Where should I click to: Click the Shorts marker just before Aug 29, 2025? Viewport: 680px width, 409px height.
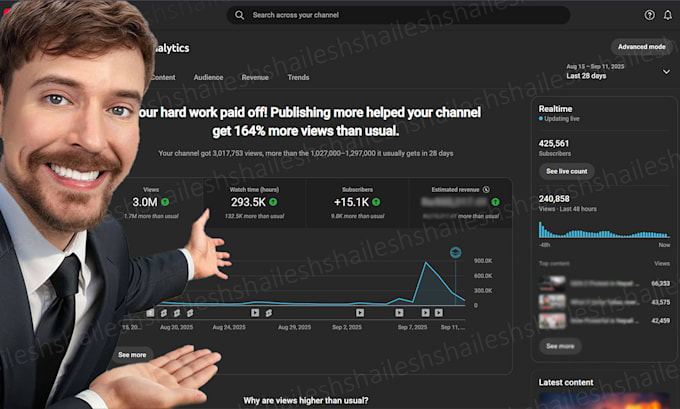(x=269, y=313)
